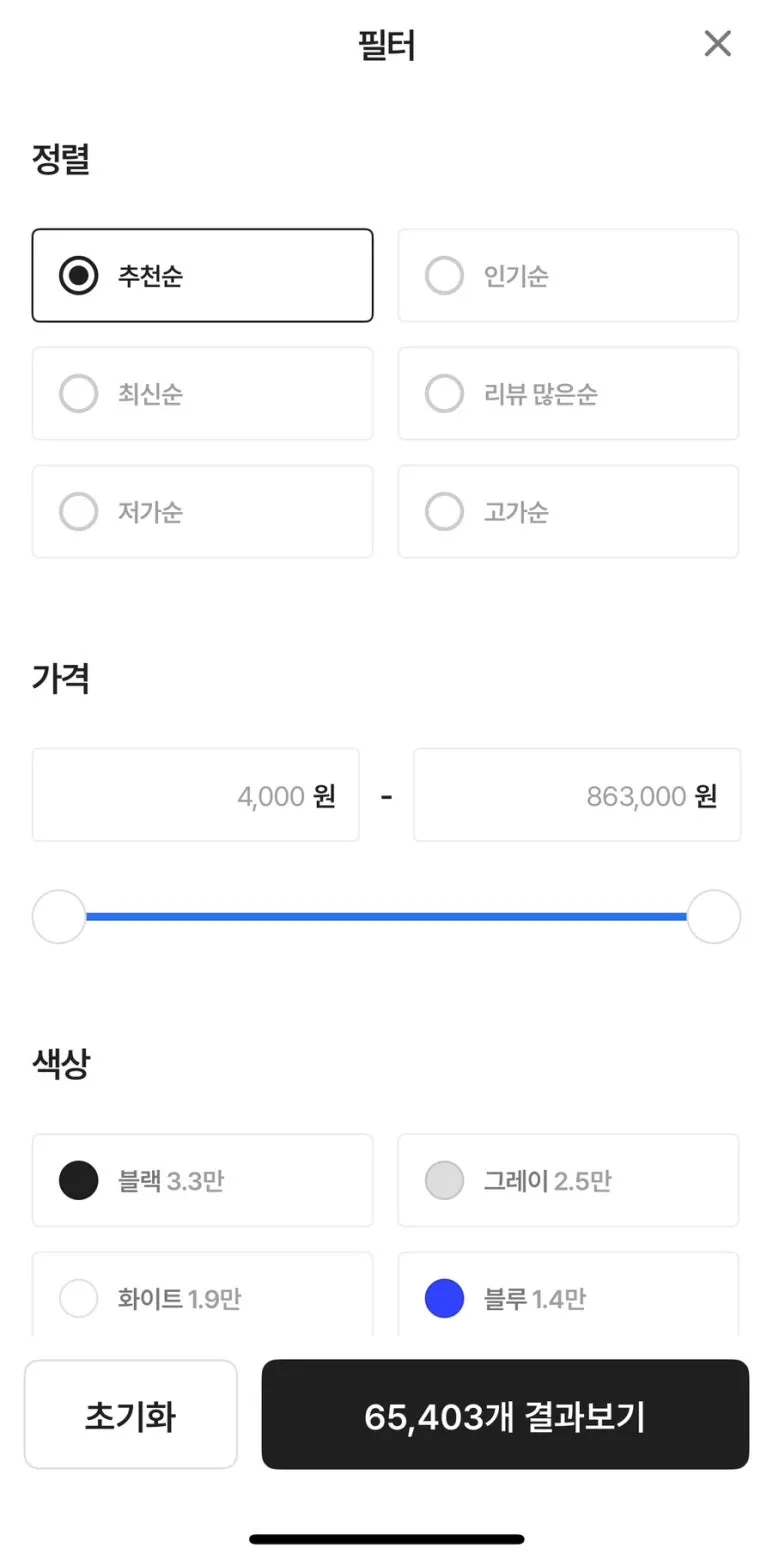Viewport: 773px width, 1560px height.
Task: Select the blue 블루 color swatch
Action: click(x=444, y=1298)
